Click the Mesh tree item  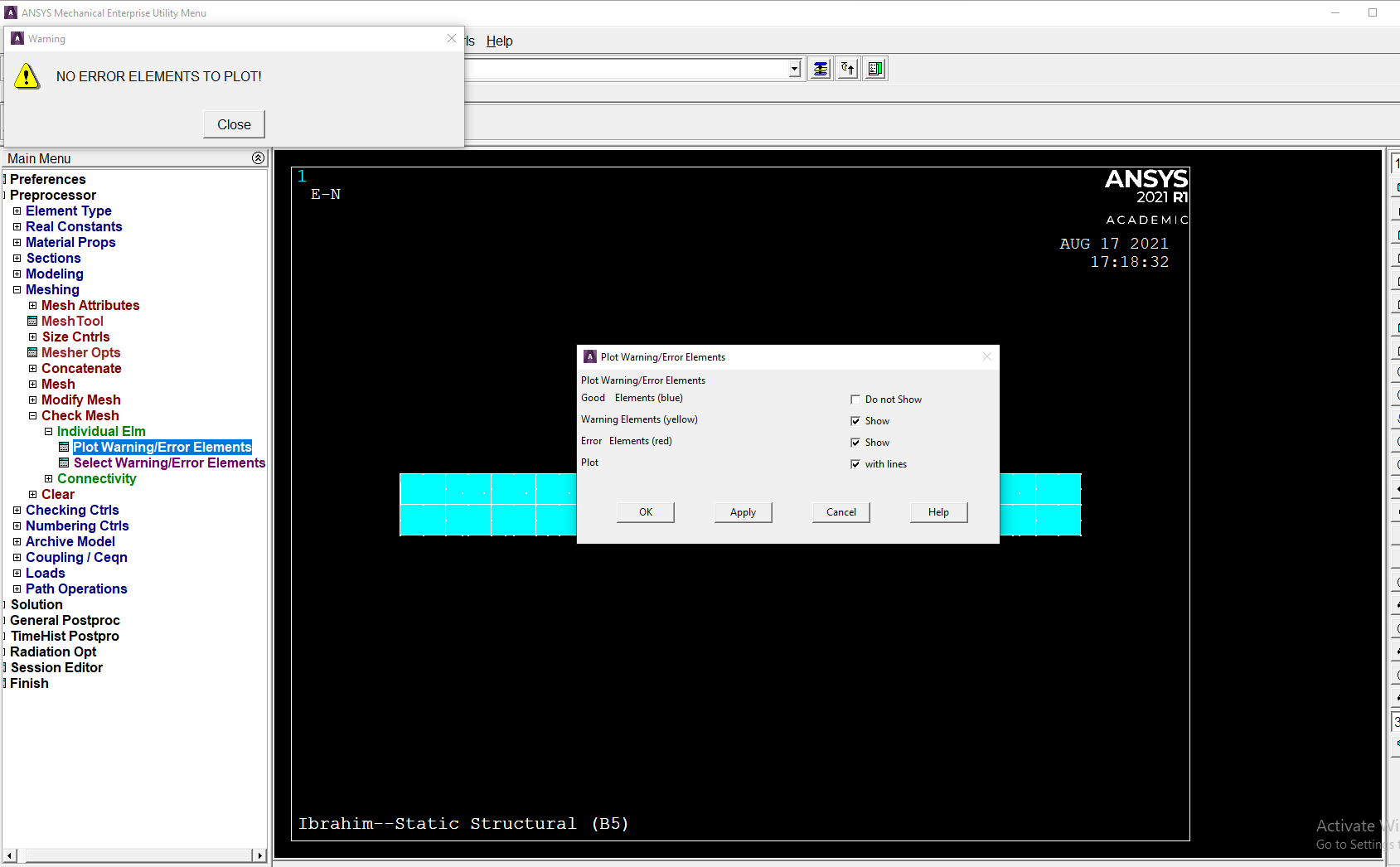[x=58, y=385]
